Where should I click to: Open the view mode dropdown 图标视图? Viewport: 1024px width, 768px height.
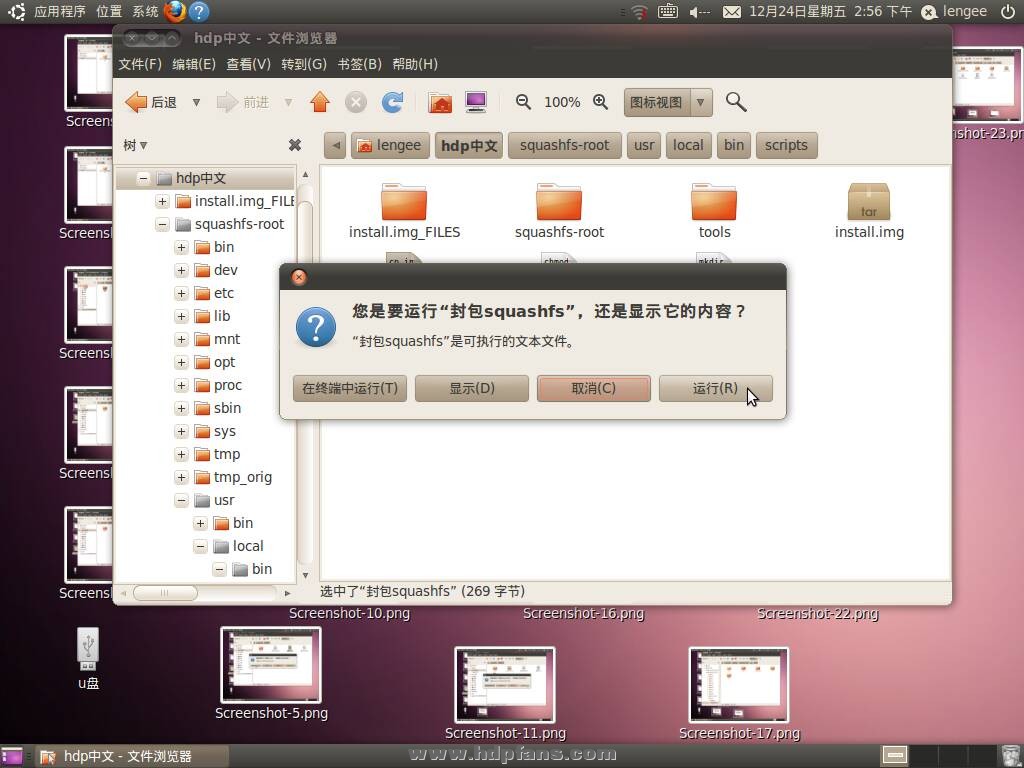(x=667, y=103)
